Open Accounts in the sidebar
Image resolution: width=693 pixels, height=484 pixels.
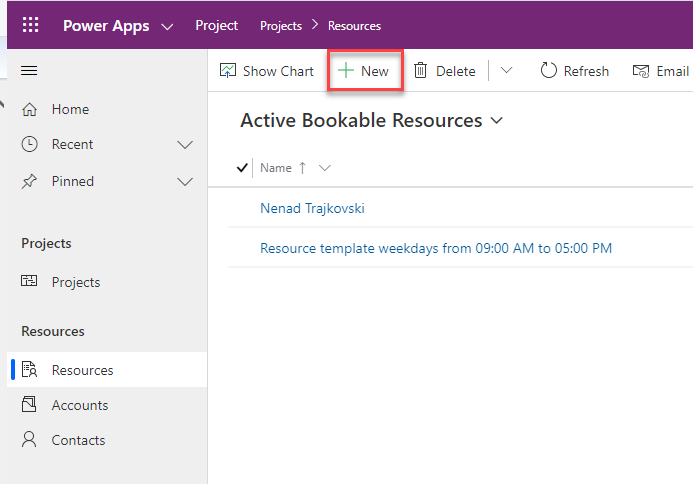[x=79, y=405]
